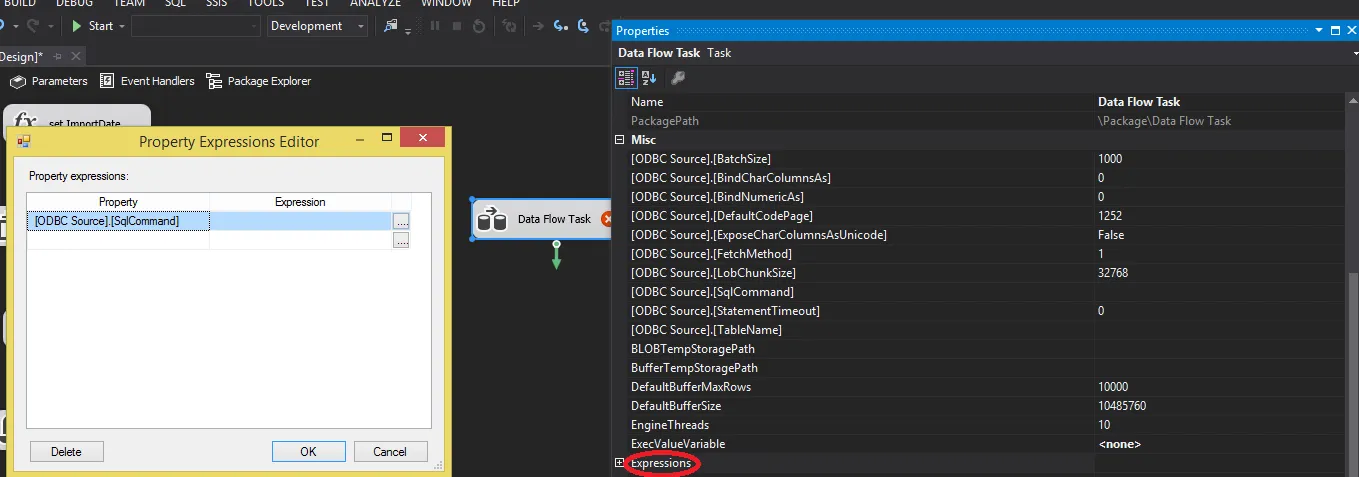Click the attach-to-process toolbar icon
The width and height of the screenshot is (1359, 477).
coord(393,26)
